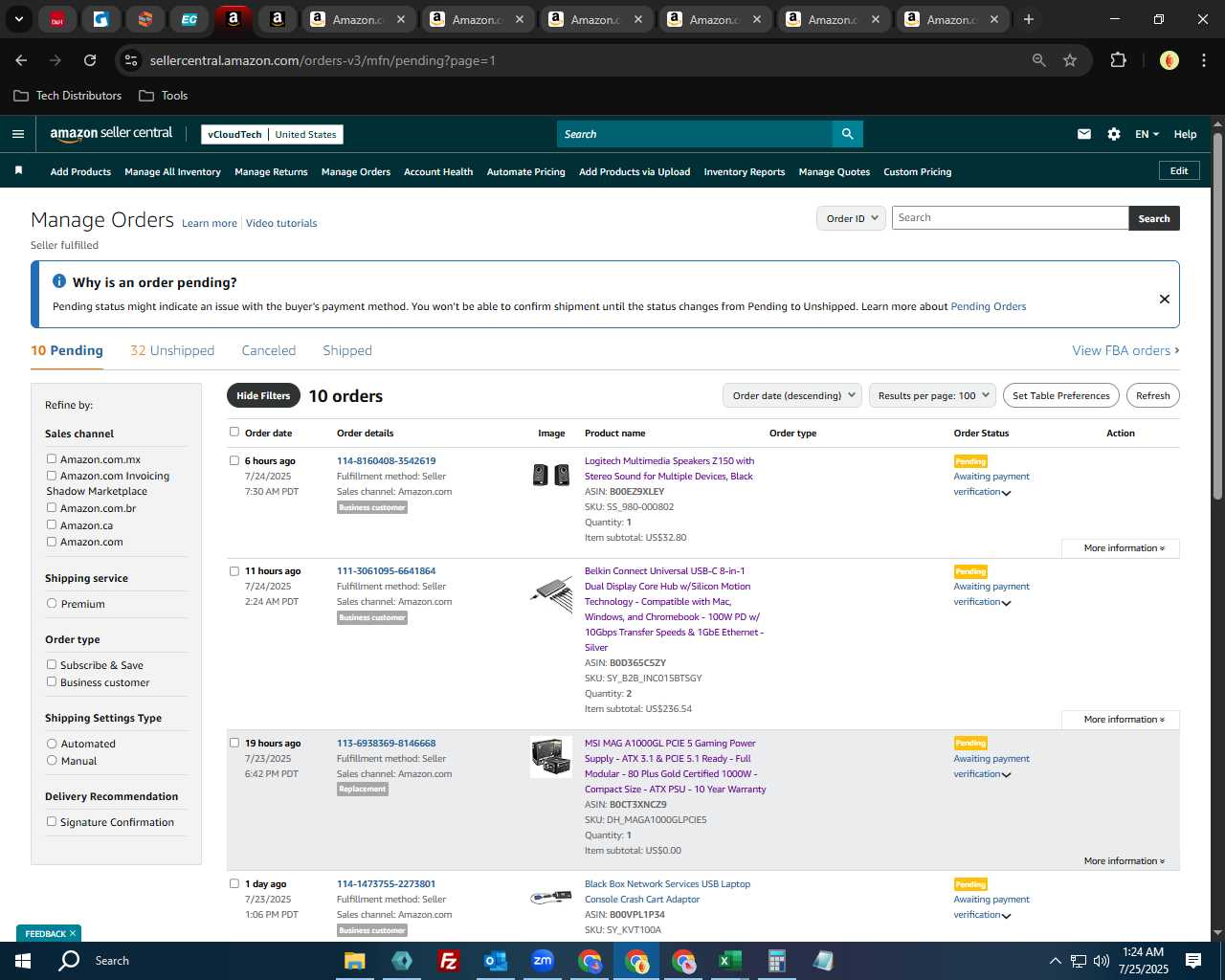Switch to the 32 Unshipped tab
Screen dimensions: 1225x980
[x=172, y=350]
